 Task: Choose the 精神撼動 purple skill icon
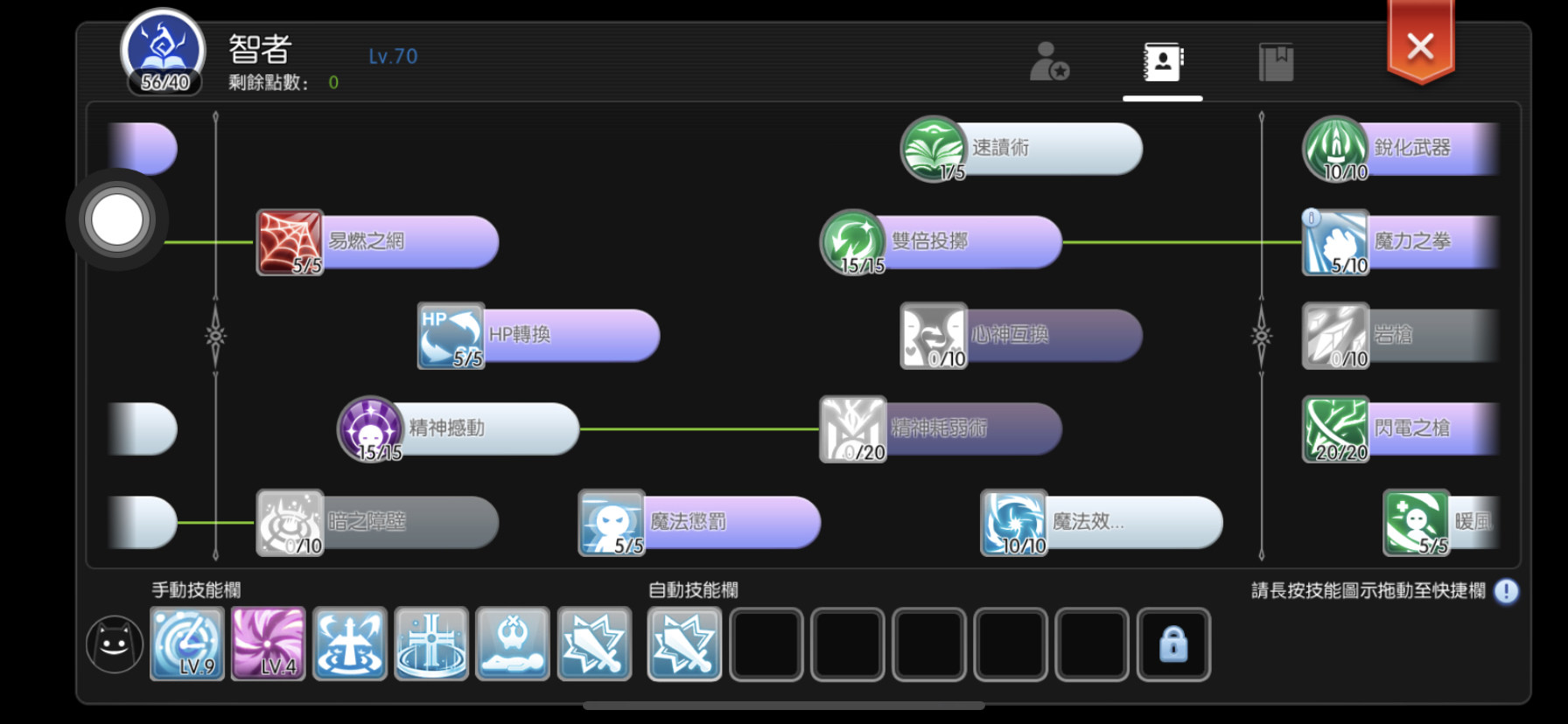tap(370, 429)
